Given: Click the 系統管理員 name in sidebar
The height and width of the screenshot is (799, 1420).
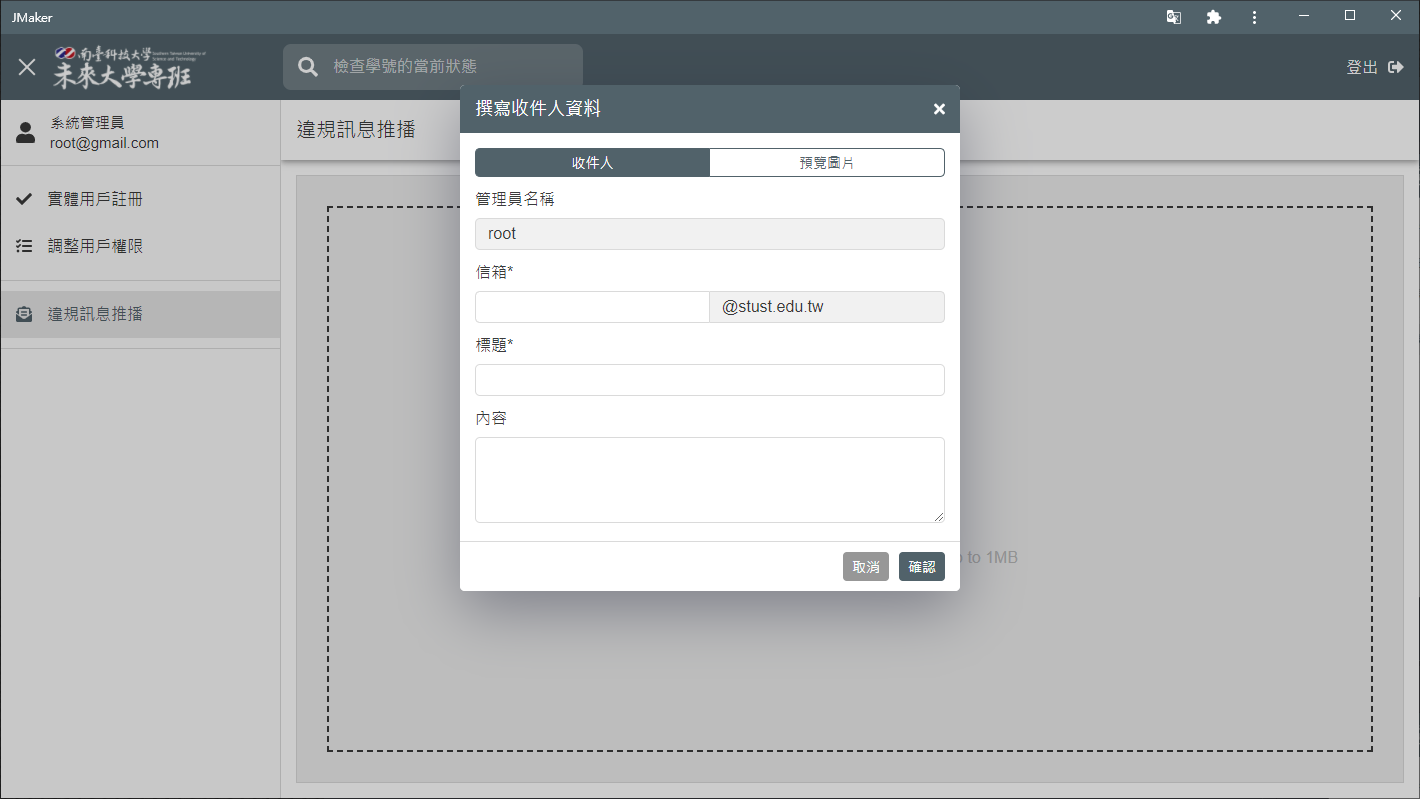Looking at the screenshot, I should coord(87,123).
